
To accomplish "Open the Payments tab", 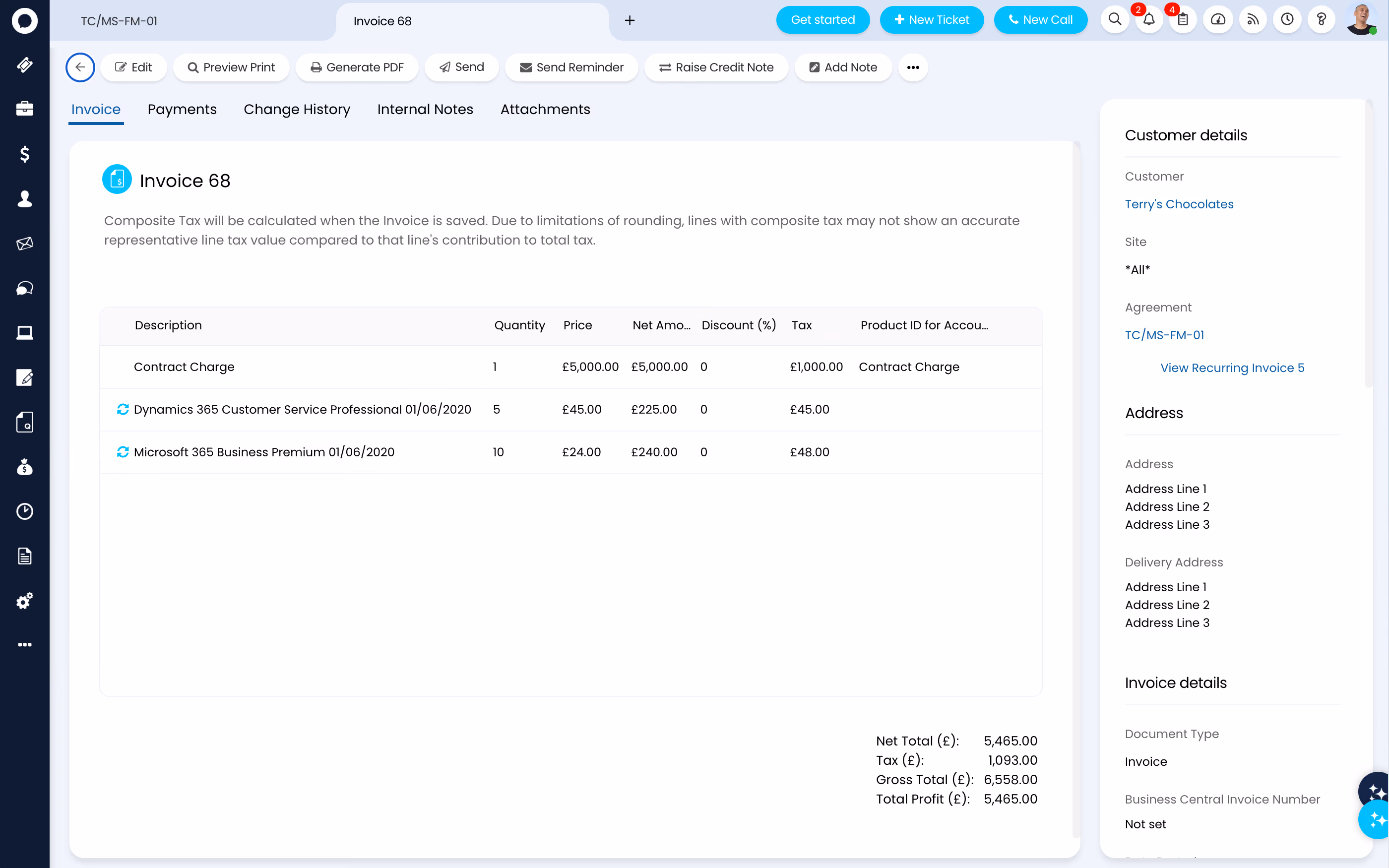I will coord(182,109).
